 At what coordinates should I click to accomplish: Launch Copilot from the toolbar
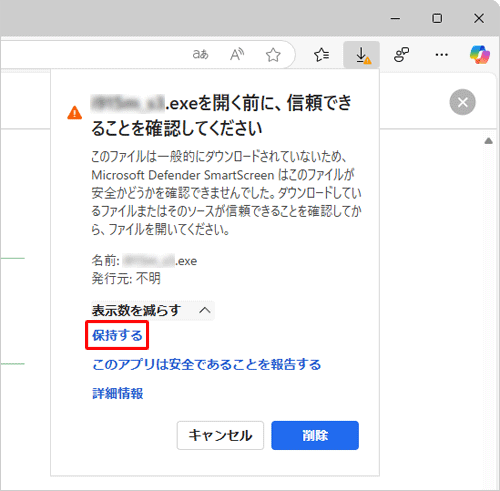[480, 55]
